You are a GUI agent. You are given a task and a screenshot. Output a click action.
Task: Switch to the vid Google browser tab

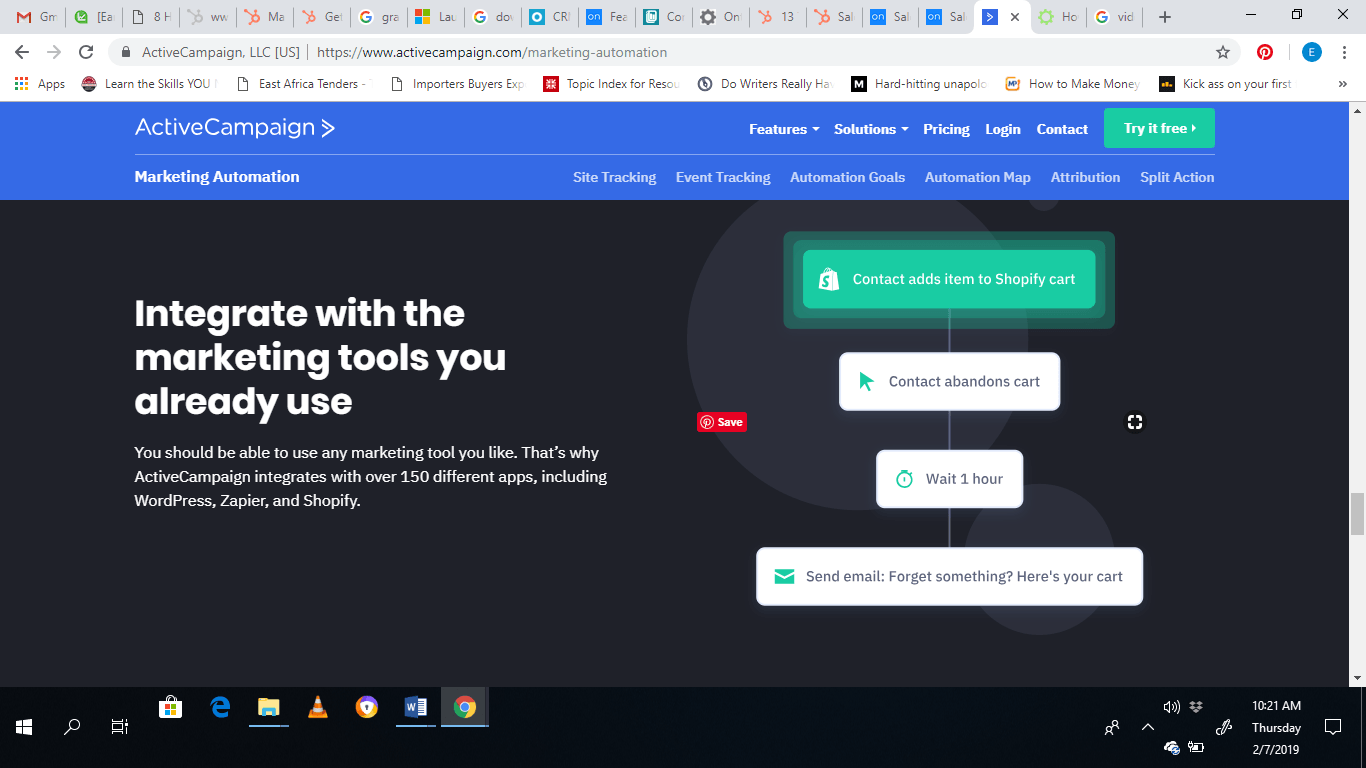pos(1114,17)
